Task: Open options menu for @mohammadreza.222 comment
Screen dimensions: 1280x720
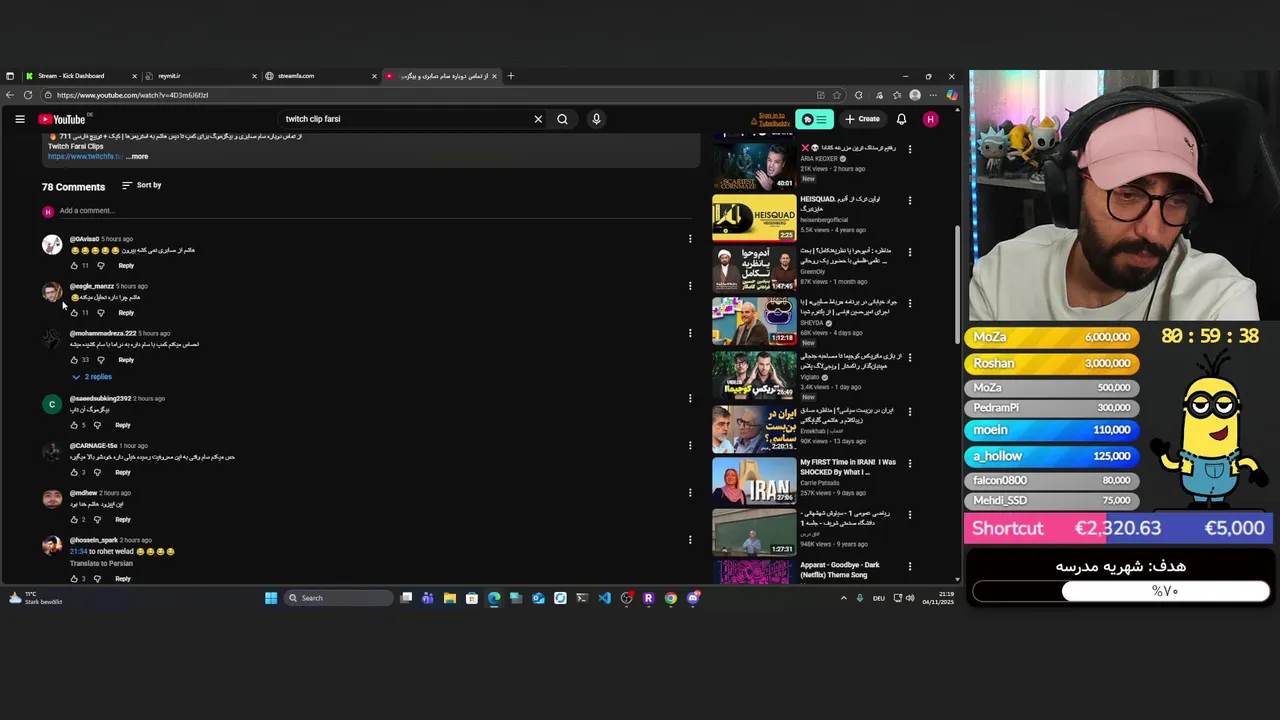Action: [x=690, y=333]
